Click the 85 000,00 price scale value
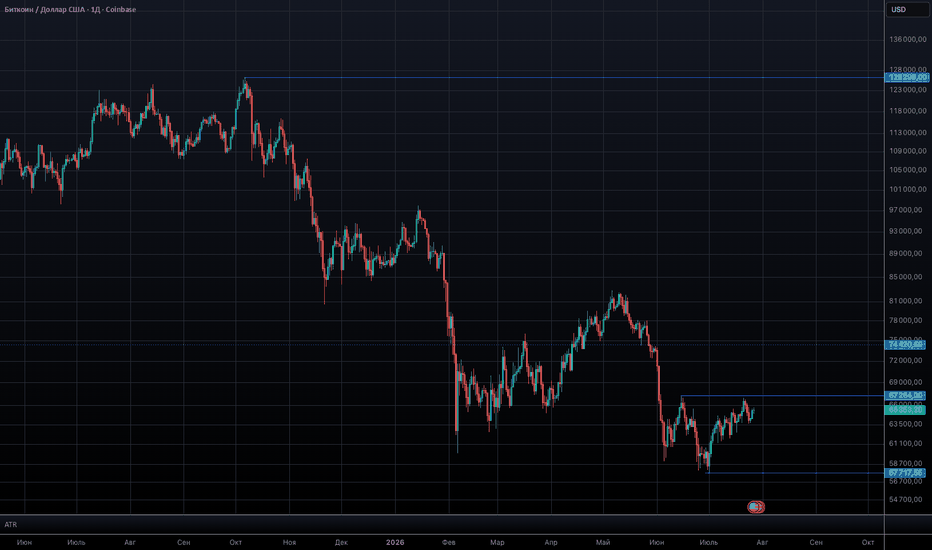932x550 pixels. click(906, 277)
